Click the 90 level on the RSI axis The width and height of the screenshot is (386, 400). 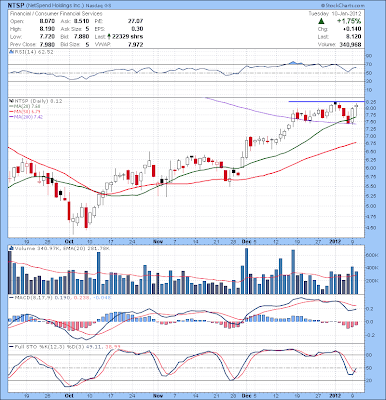pyautogui.click(x=369, y=55)
